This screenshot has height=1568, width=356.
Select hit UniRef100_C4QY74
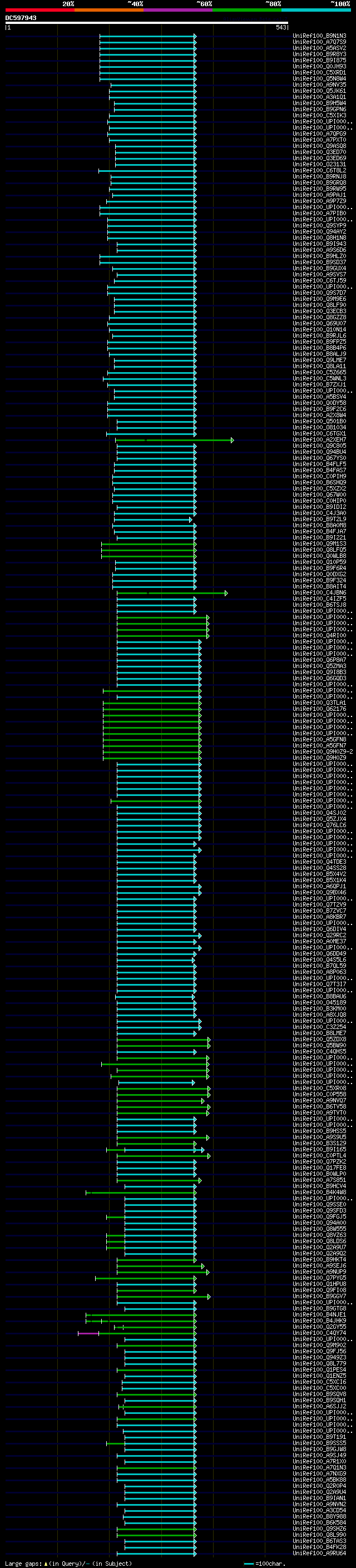coord(319,1333)
